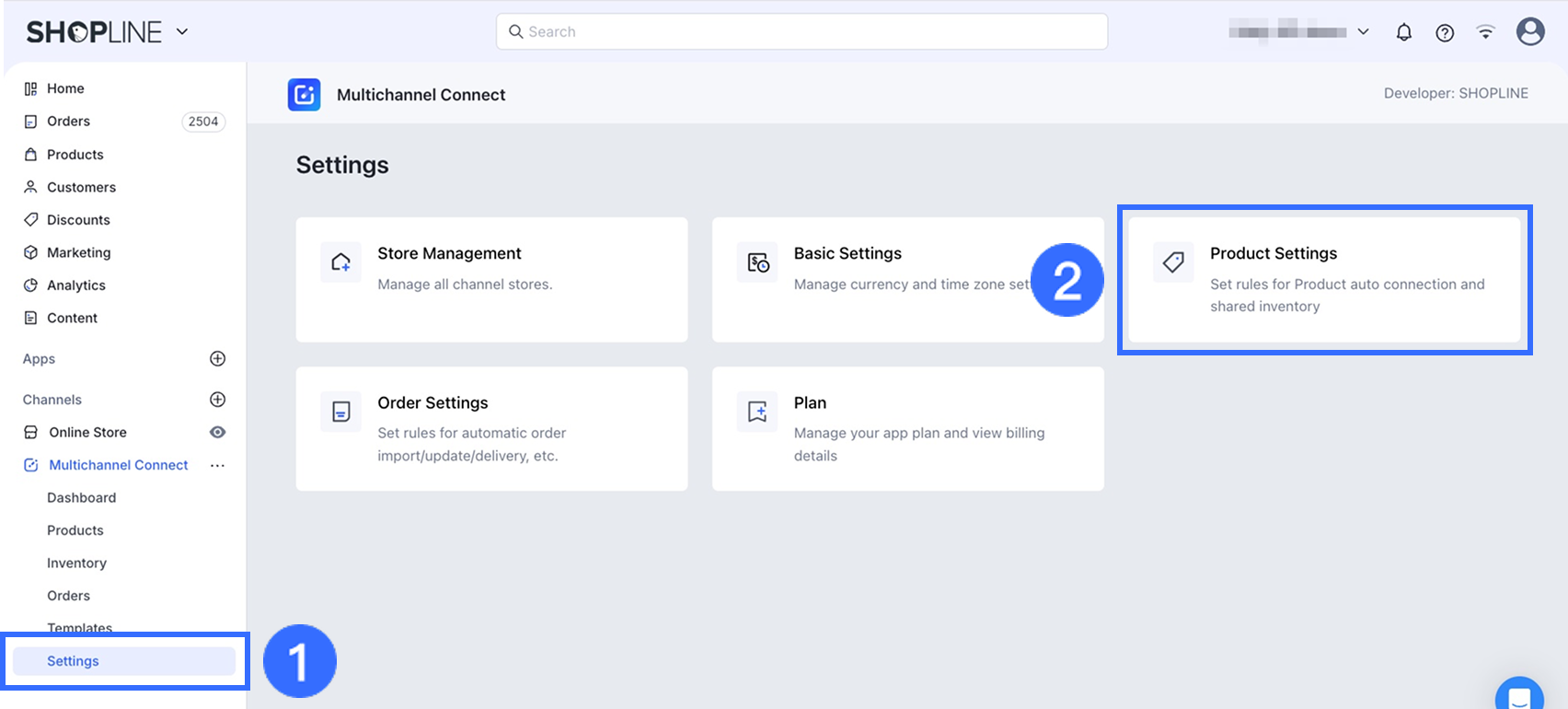Add a new app with plus icon
Screen dimensions: 1568x709
pyautogui.click(x=217, y=359)
